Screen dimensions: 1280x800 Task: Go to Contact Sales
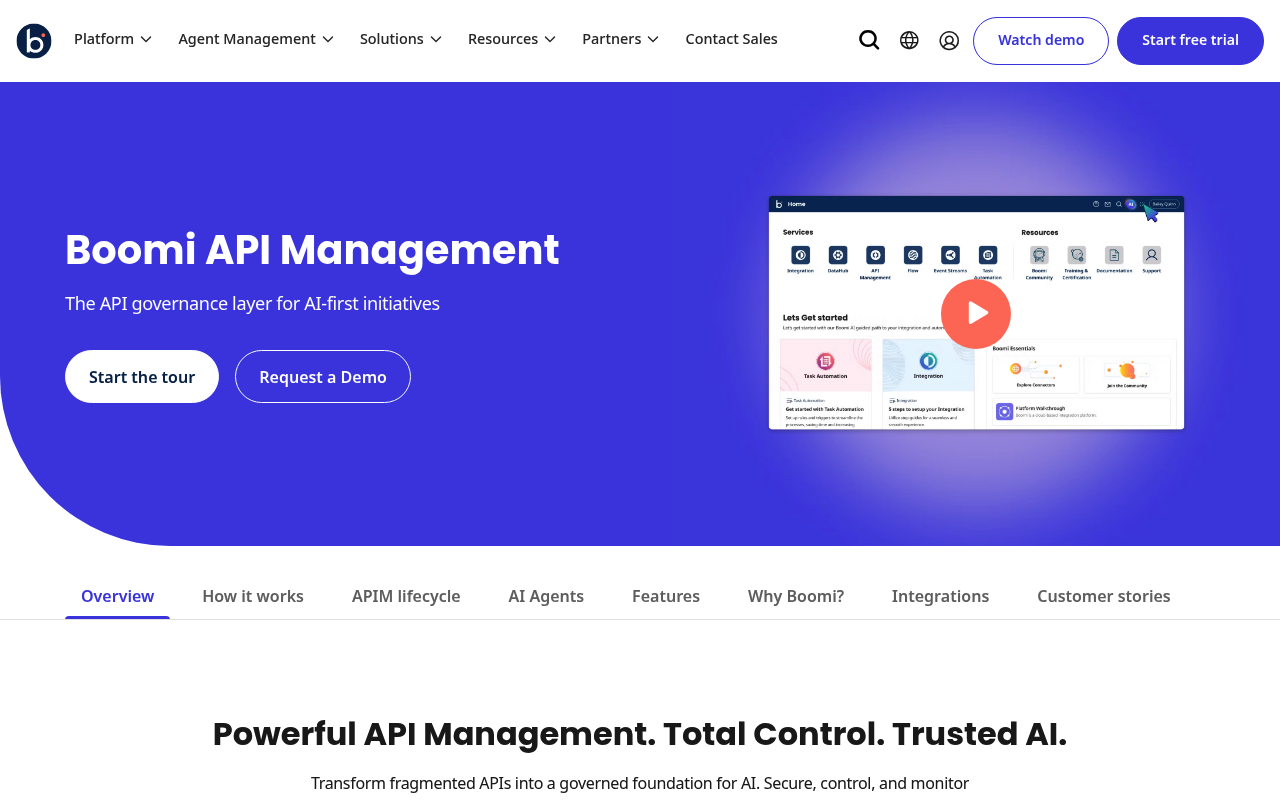point(731,39)
